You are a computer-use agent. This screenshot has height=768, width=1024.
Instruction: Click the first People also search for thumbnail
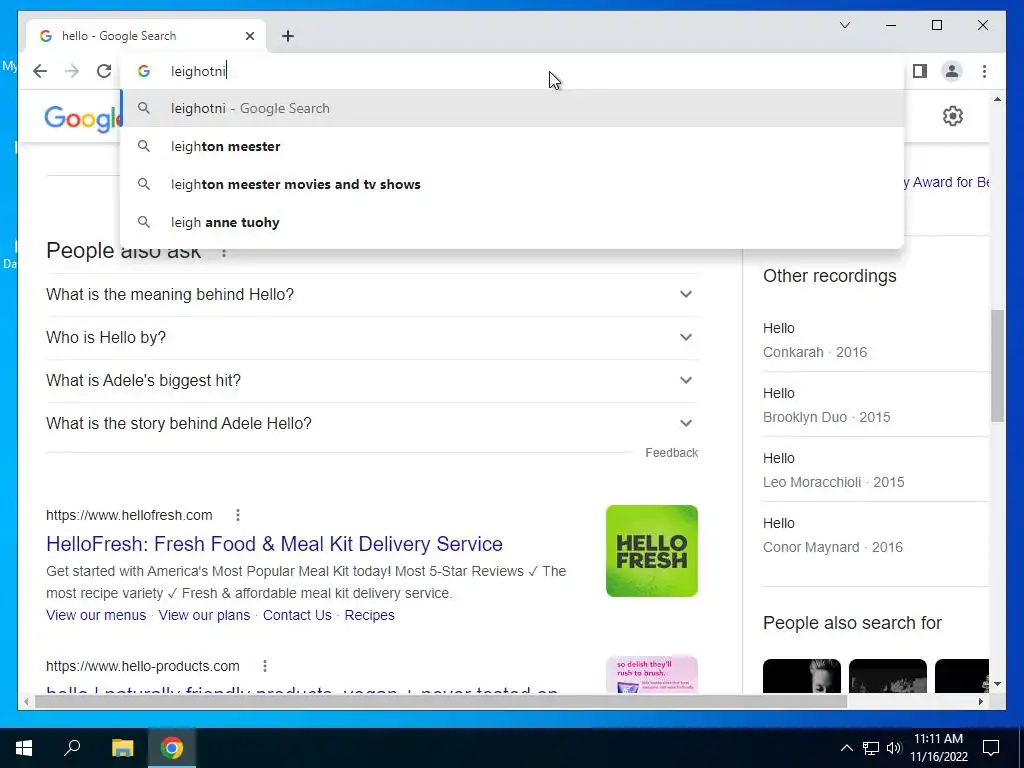coord(802,676)
